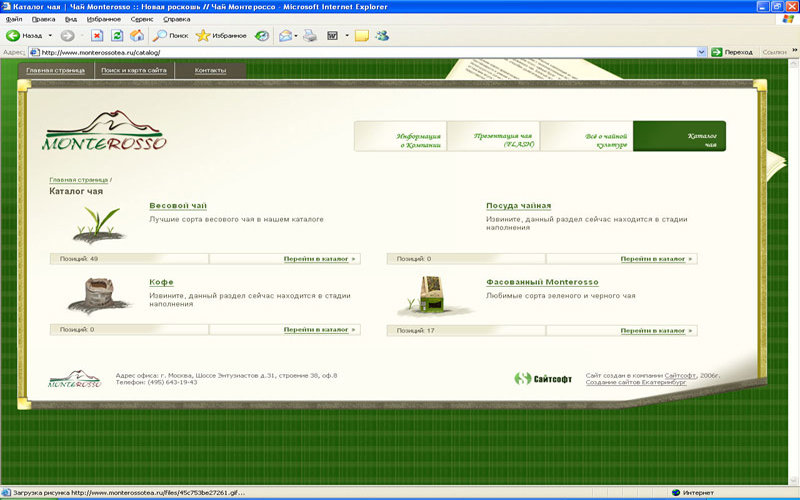Open the Discuss yellow note icon
Image resolution: width=800 pixels, height=500 pixels.
tap(362, 36)
